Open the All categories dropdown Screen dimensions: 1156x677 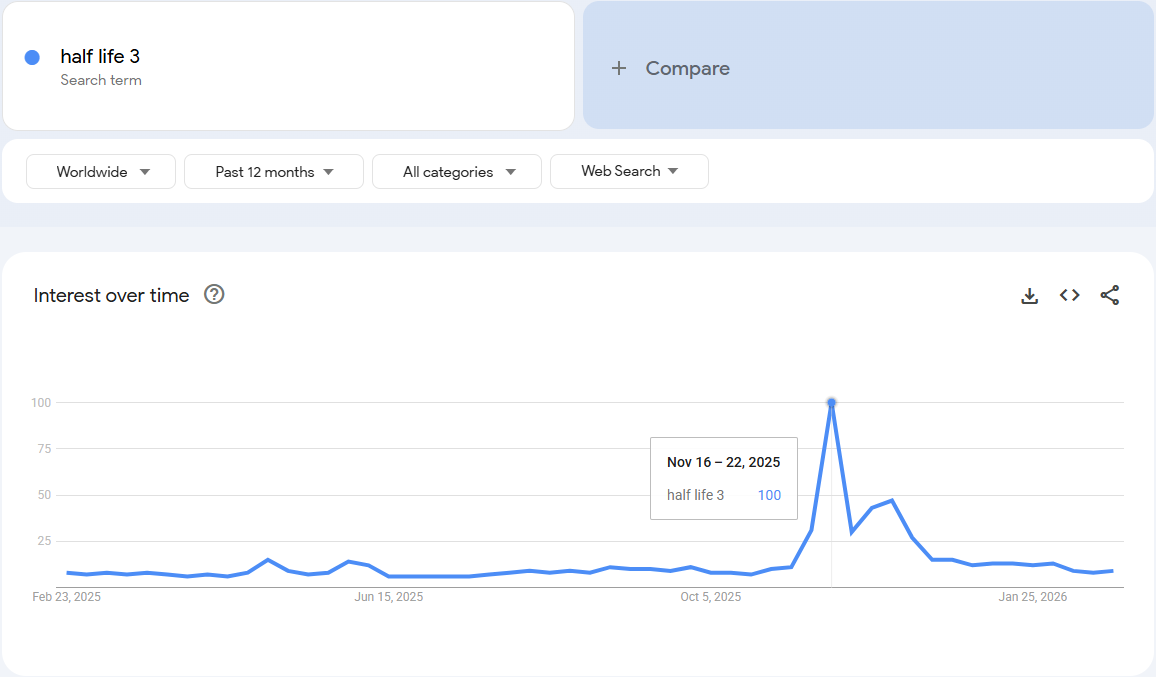coord(457,172)
